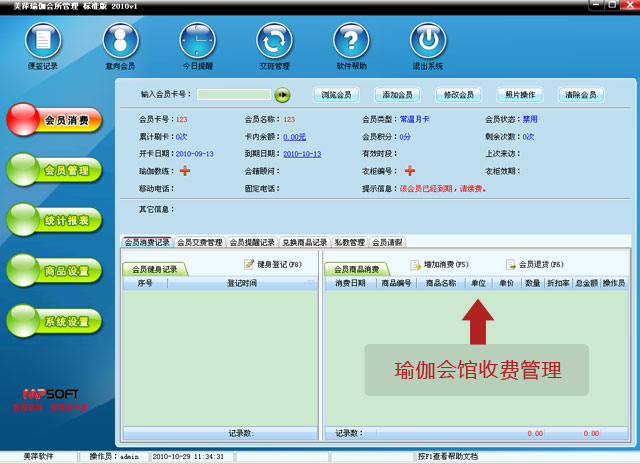Click 增加消费 (F5) toolbar button

(439, 265)
